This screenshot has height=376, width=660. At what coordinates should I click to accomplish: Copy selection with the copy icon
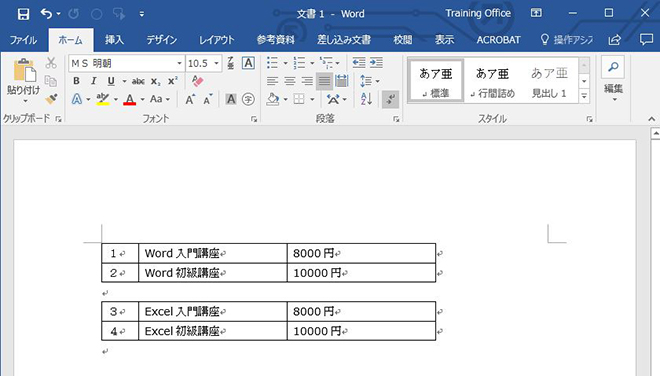tap(51, 81)
